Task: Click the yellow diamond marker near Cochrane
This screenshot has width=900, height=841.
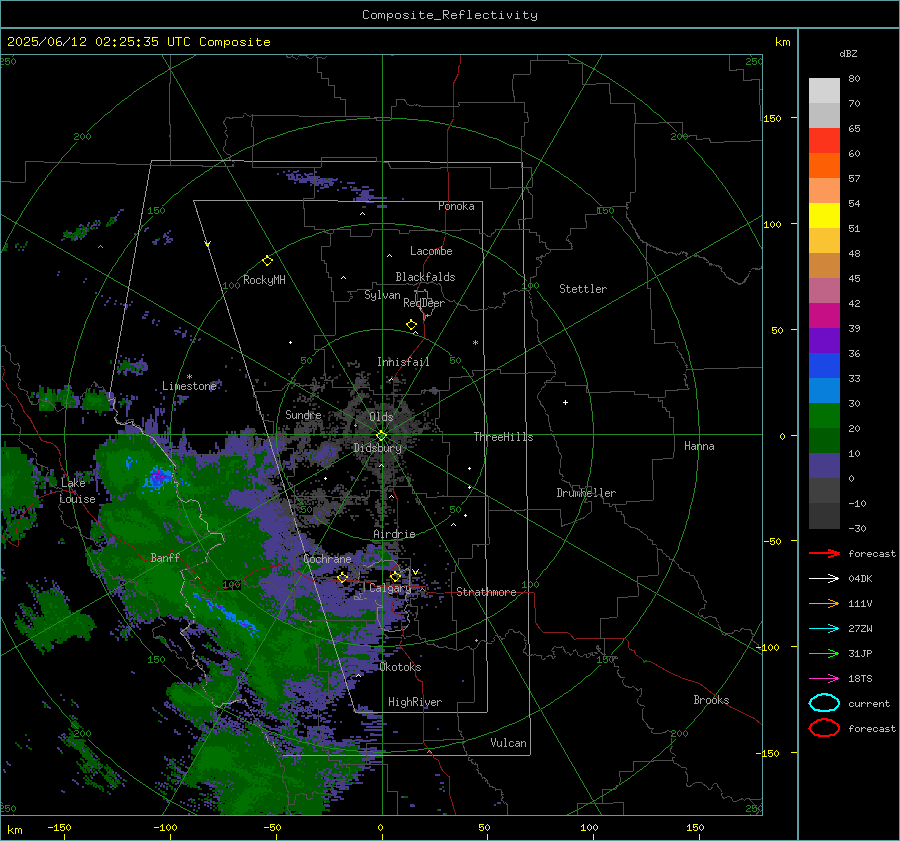Action: [342, 577]
